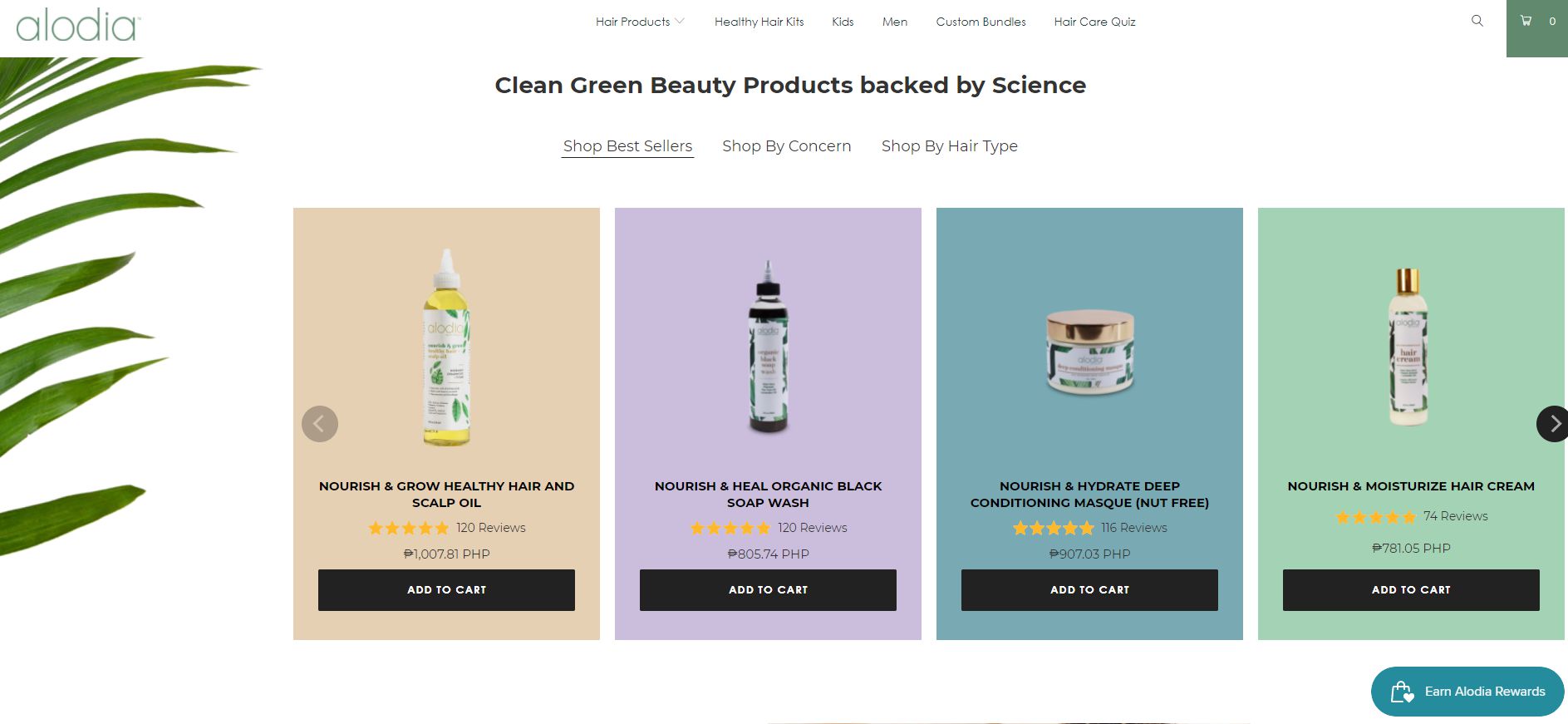The width and height of the screenshot is (1568, 724).
Task: Open Nourish & Heal Organic Black Soap Wash title
Action: pyautogui.click(x=768, y=495)
